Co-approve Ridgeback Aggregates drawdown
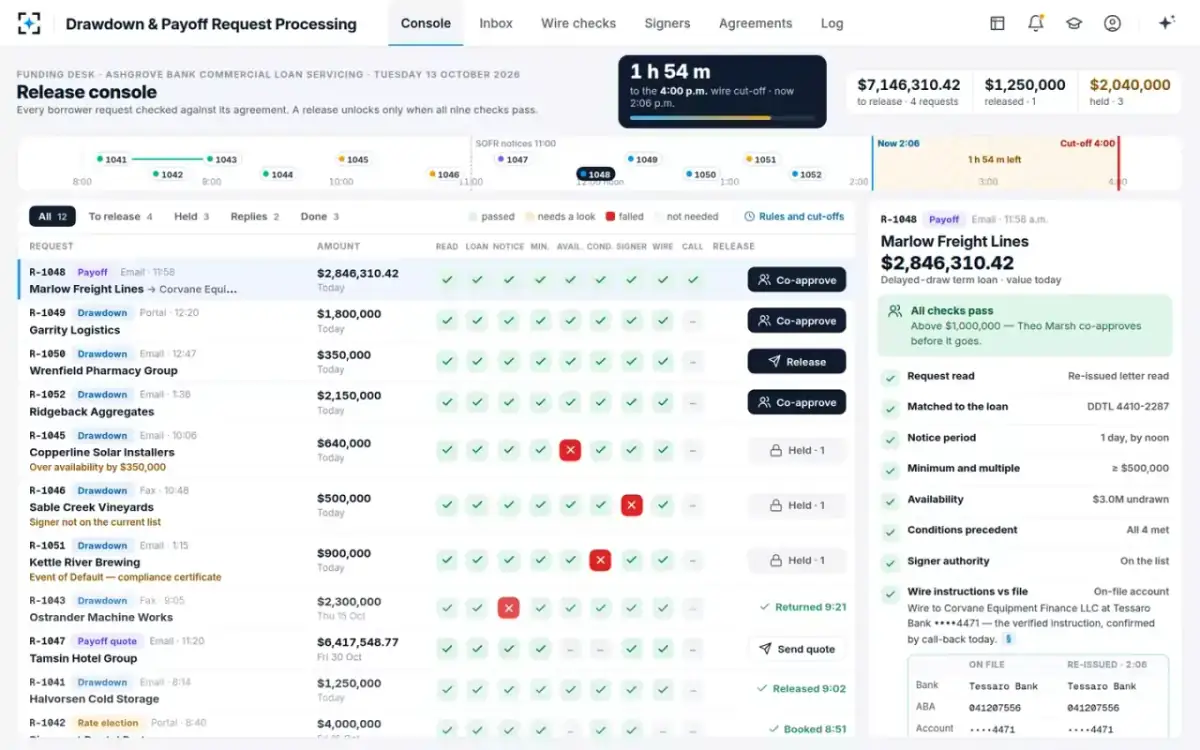Screen dimensions: 1200x750 tap(796, 403)
